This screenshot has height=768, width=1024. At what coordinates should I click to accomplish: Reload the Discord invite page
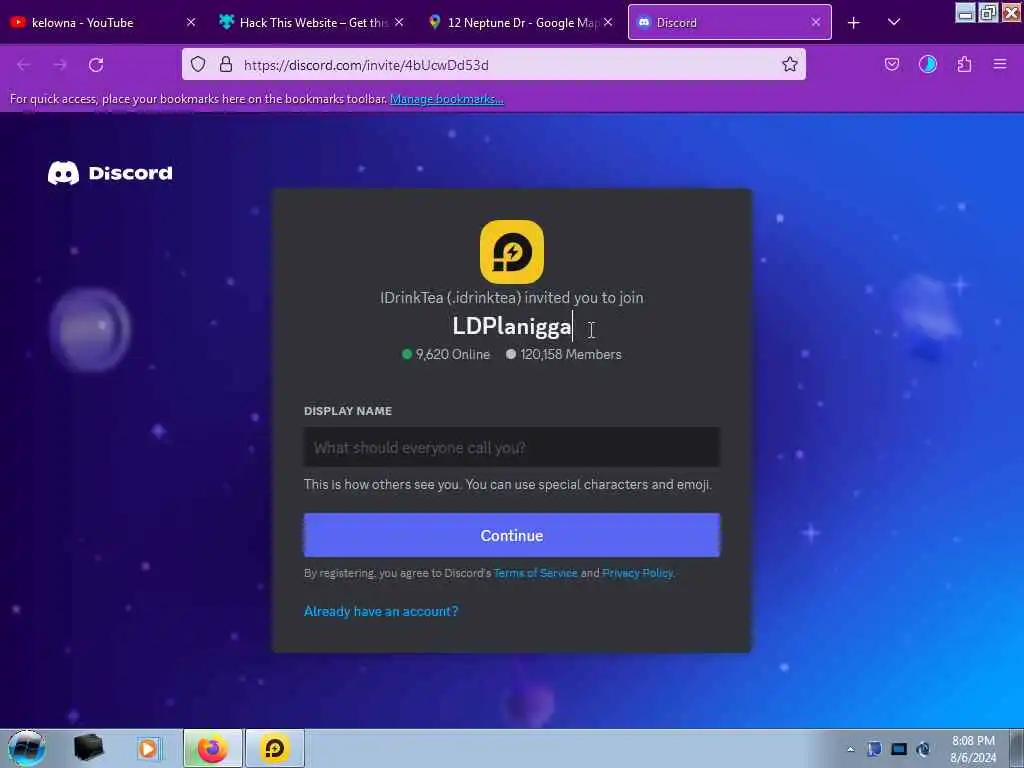96,65
